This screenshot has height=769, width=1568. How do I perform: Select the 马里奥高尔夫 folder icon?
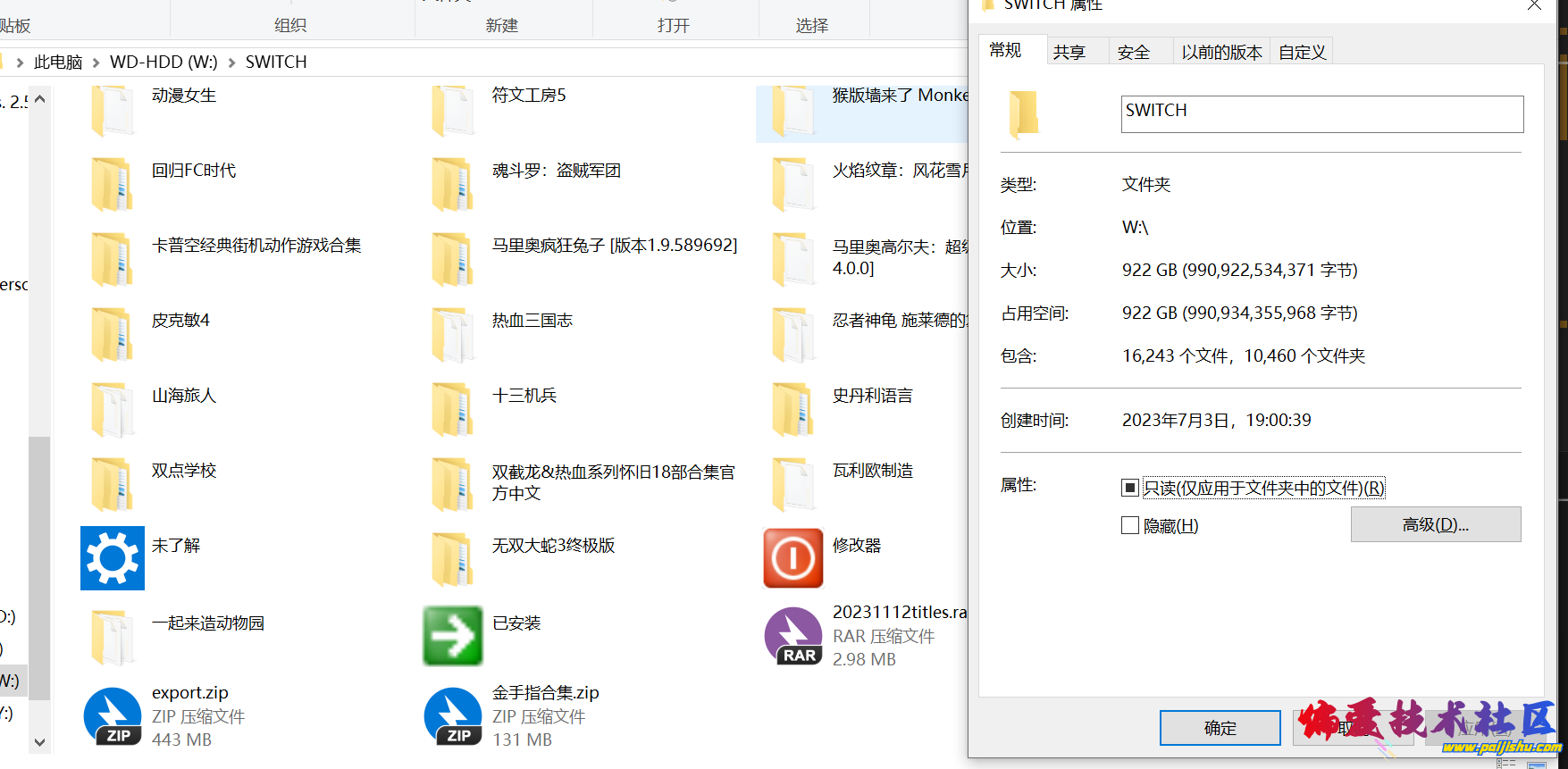pyautogui.click(x=793, y=259)
